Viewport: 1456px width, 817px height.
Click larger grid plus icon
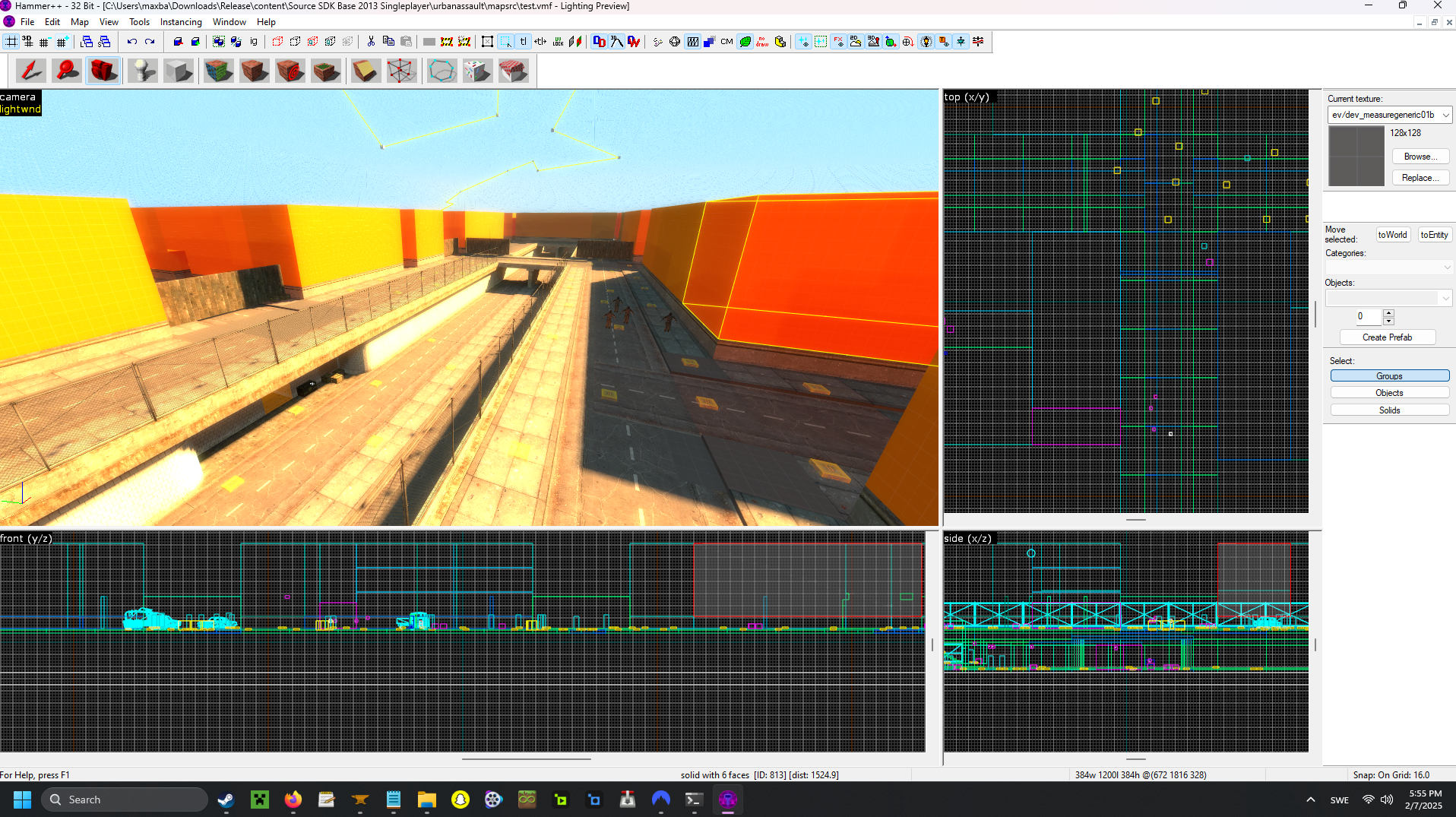pyautogui.click(x=62, y=42)
